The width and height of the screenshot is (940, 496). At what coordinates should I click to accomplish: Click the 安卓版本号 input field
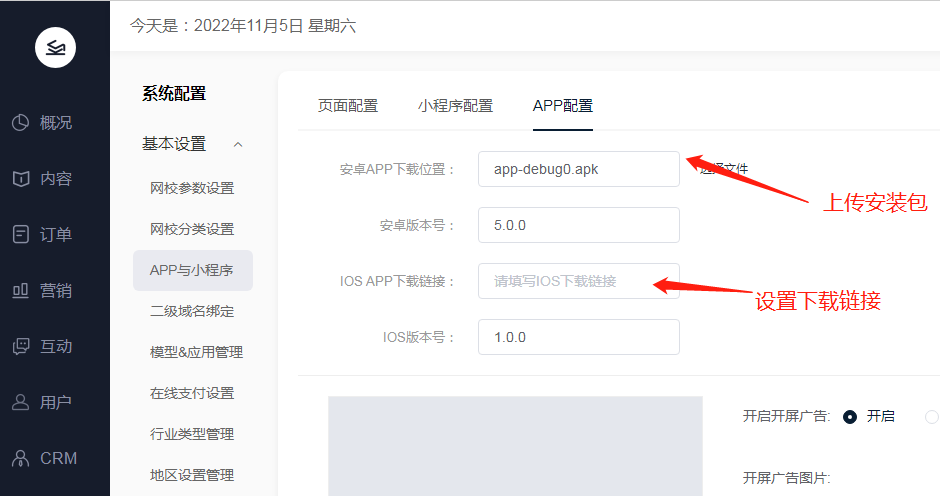coord(578,225)
